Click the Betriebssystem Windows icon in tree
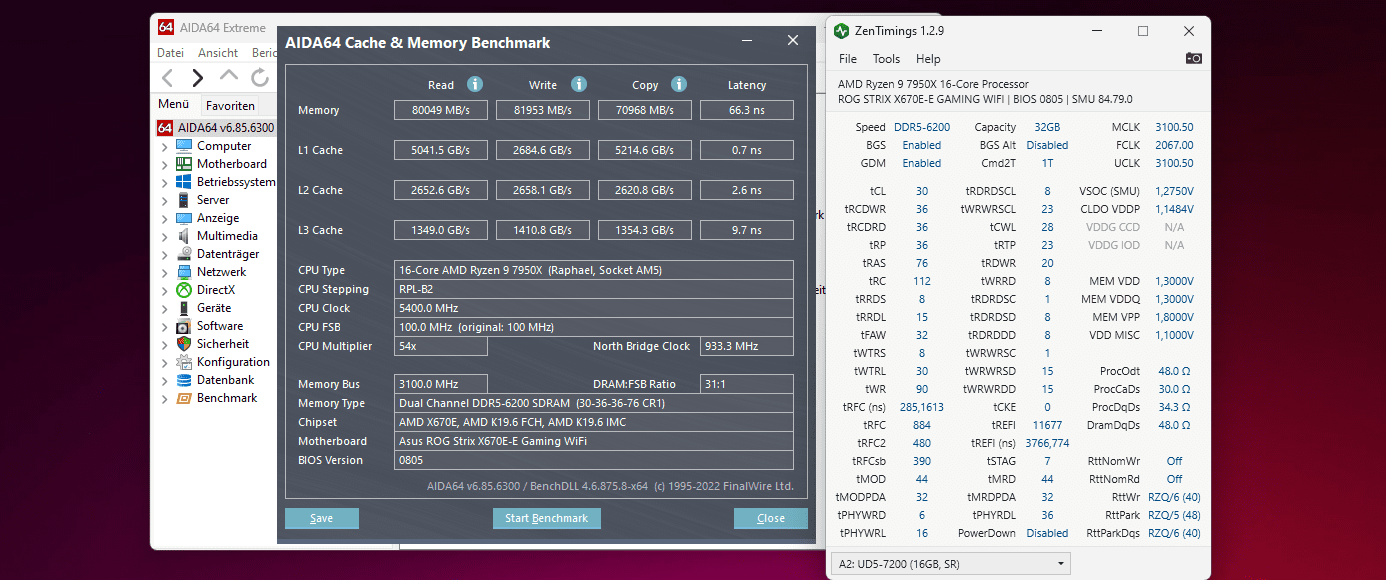 pyautogui.click(x=184, y=182)
